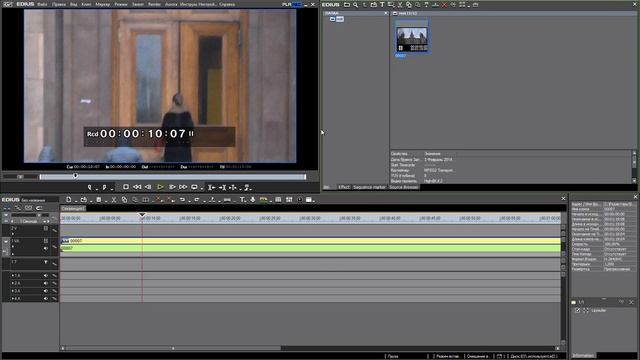Toggle video visibility on track 1VA

coord(46,241)
